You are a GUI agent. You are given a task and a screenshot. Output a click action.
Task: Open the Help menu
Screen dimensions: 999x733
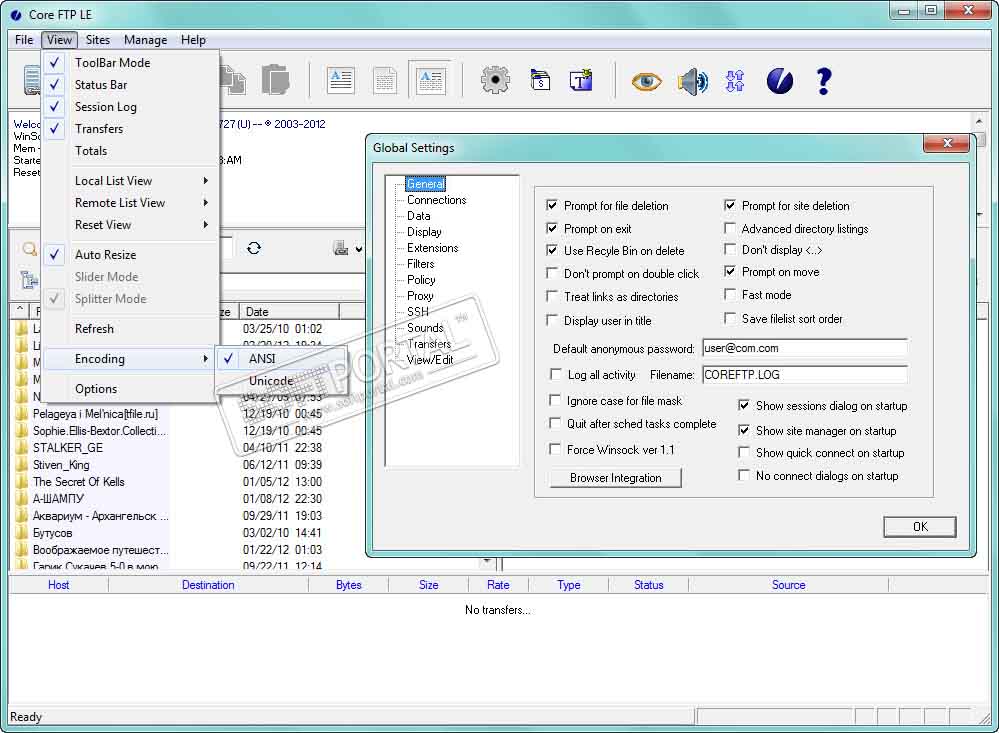pyautogui.click(x=193, y=40)
